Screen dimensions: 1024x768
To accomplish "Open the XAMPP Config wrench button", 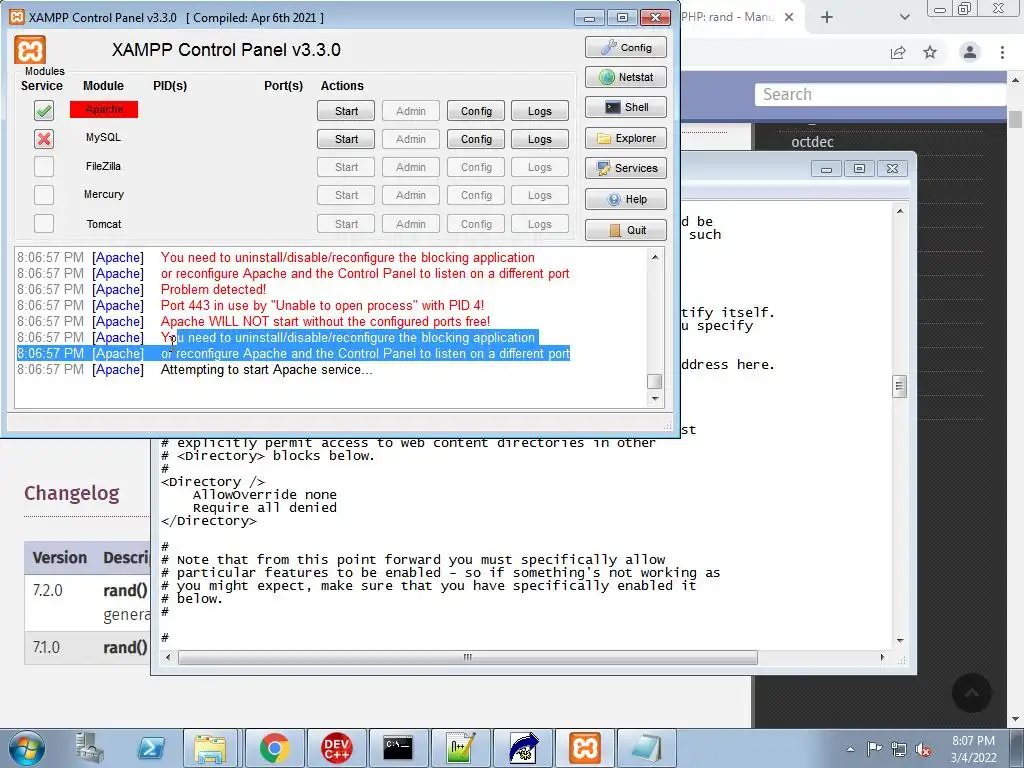I will (626, 47).
